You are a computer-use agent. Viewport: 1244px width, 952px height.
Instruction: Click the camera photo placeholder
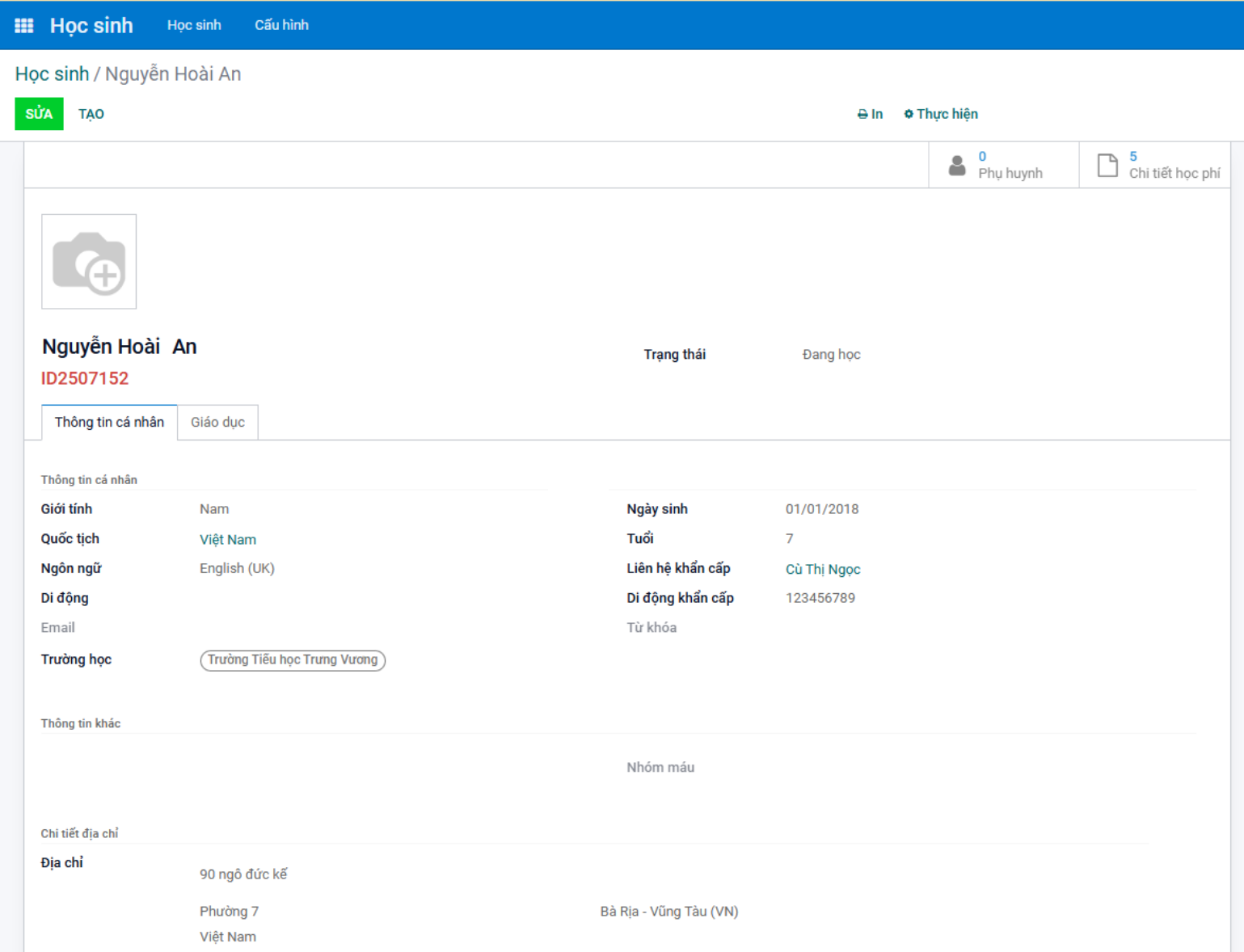click(x=89, y=261)
